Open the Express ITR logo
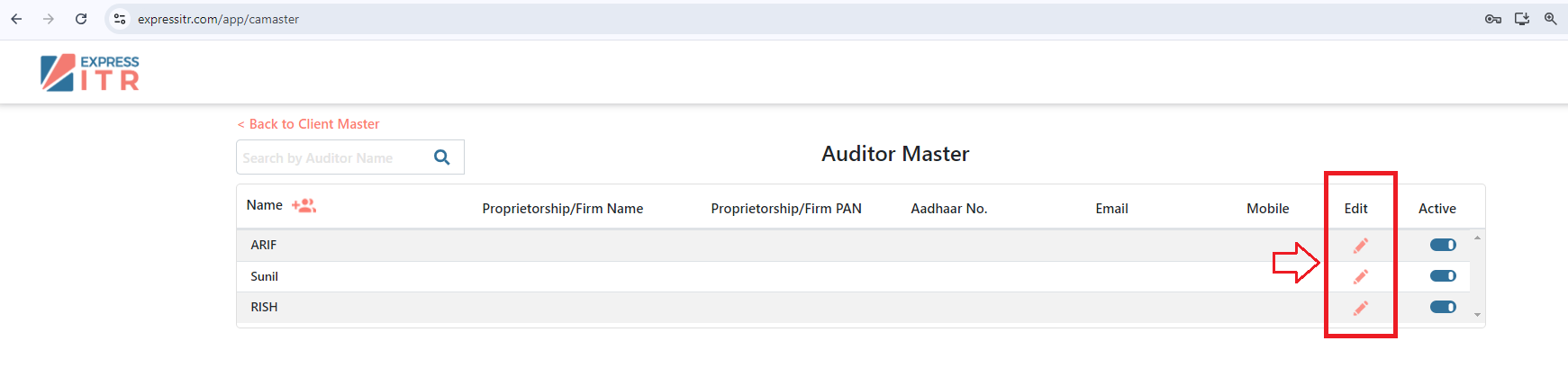Screen dimensions: 1568x377 pos(90,73)
